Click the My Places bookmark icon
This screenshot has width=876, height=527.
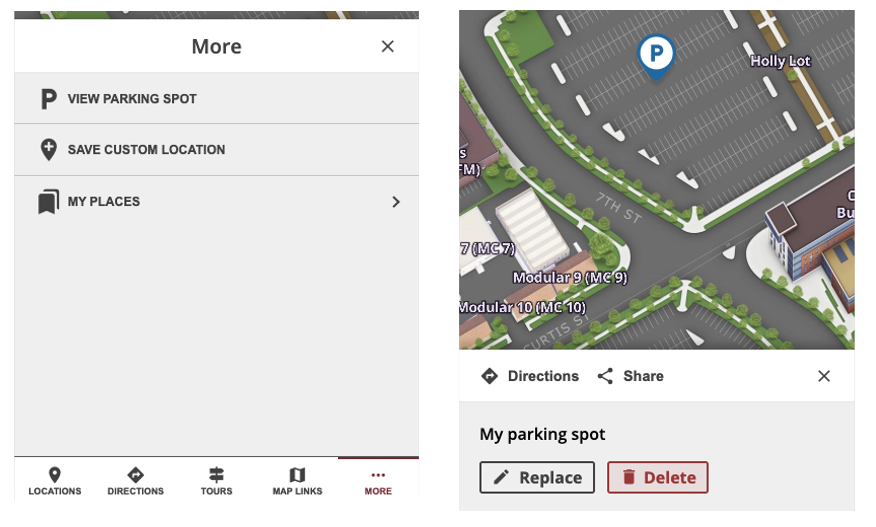48,202
